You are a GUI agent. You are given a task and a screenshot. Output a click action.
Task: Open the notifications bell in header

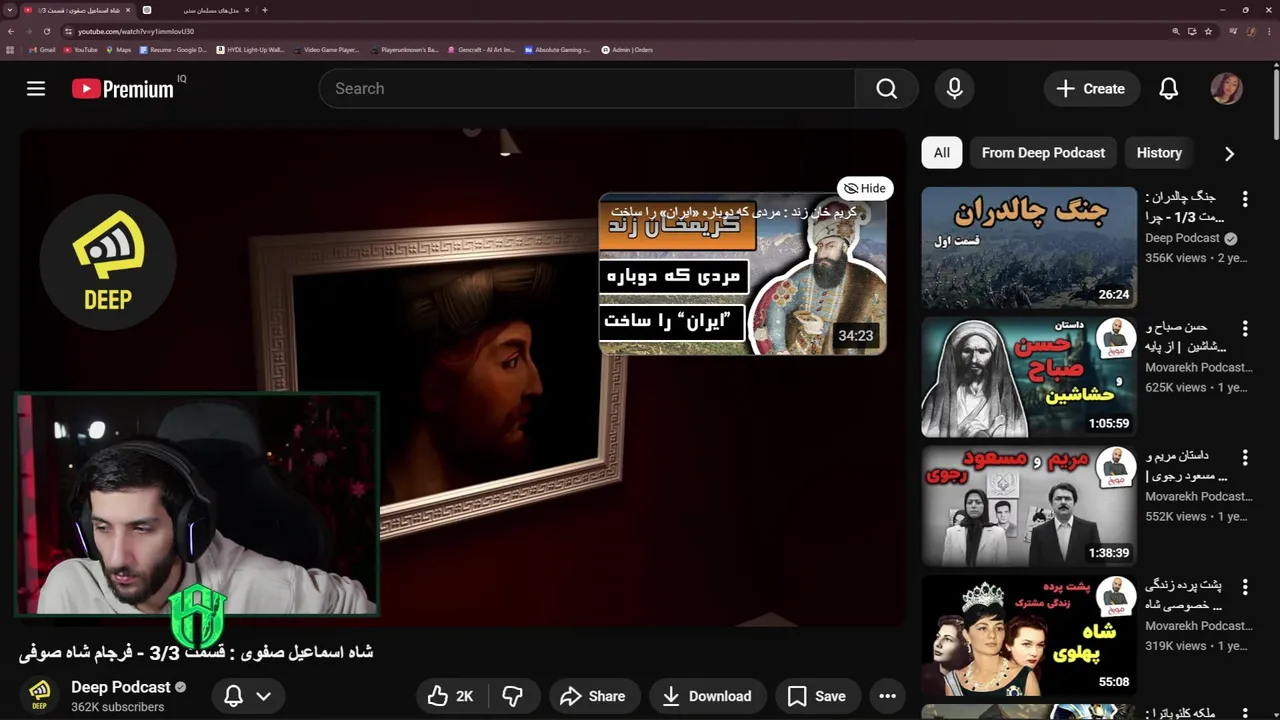coord(1169,89)
